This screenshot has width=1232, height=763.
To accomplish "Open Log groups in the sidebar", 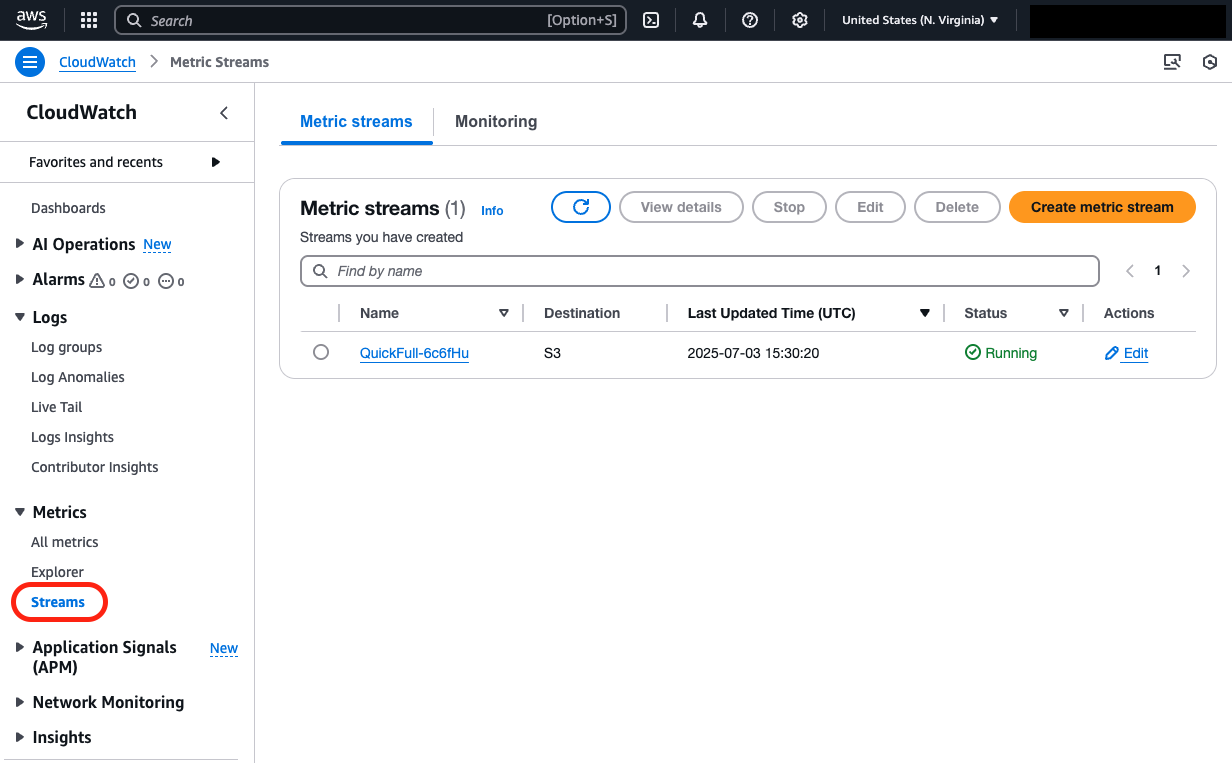I will pyautogui.click(x=67, y=347).
